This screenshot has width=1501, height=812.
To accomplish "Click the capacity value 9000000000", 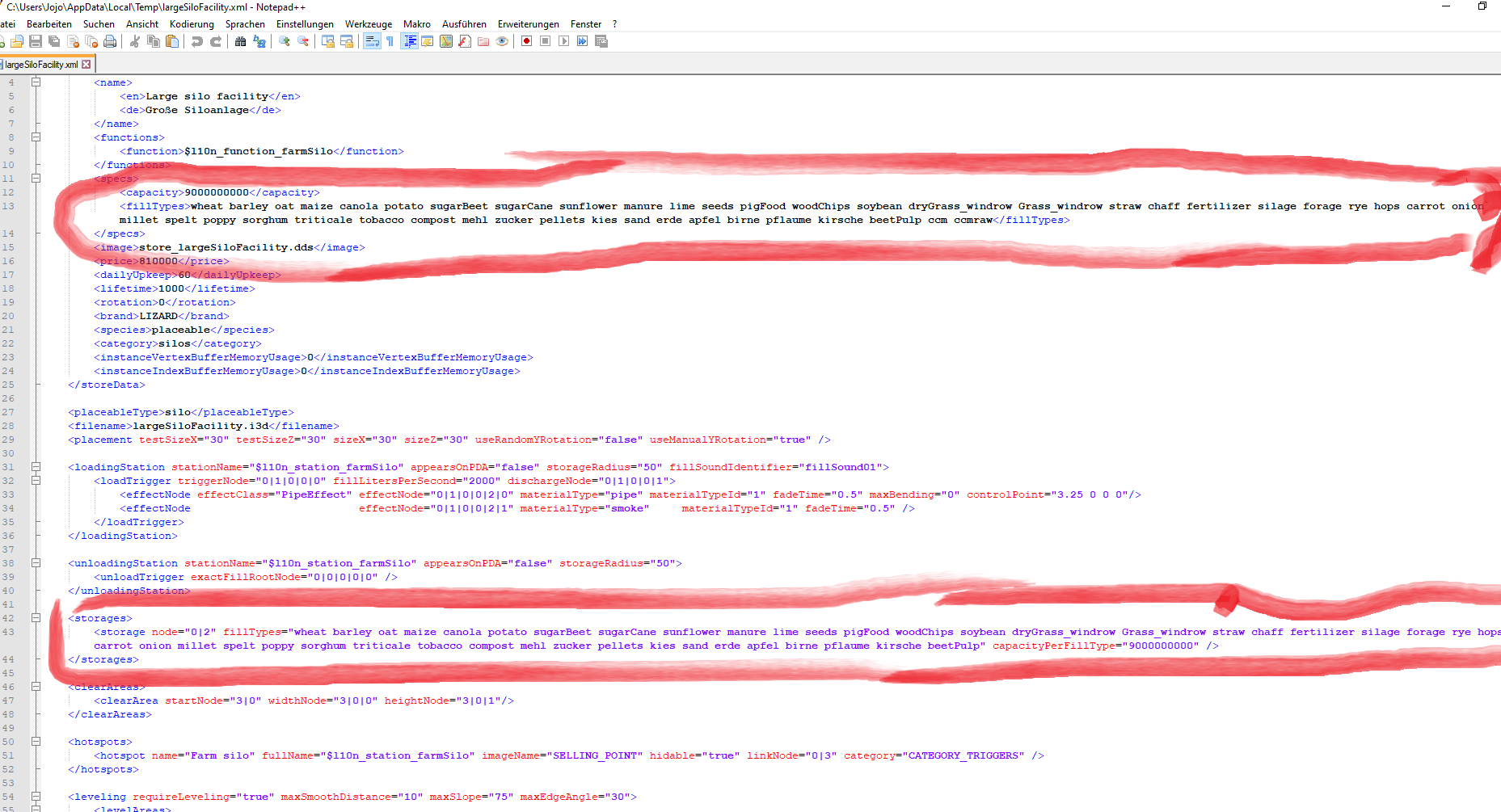I will click(x=217, y=192).
